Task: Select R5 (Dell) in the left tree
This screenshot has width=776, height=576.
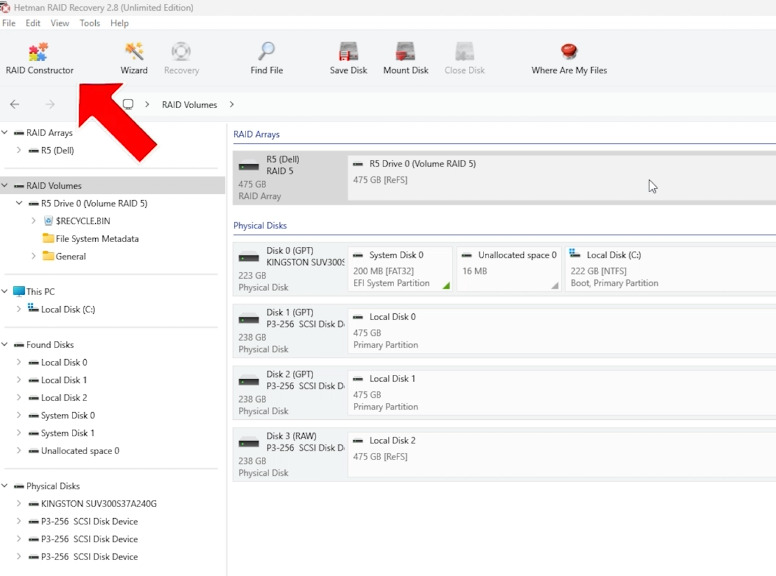Action: (57, 150)
